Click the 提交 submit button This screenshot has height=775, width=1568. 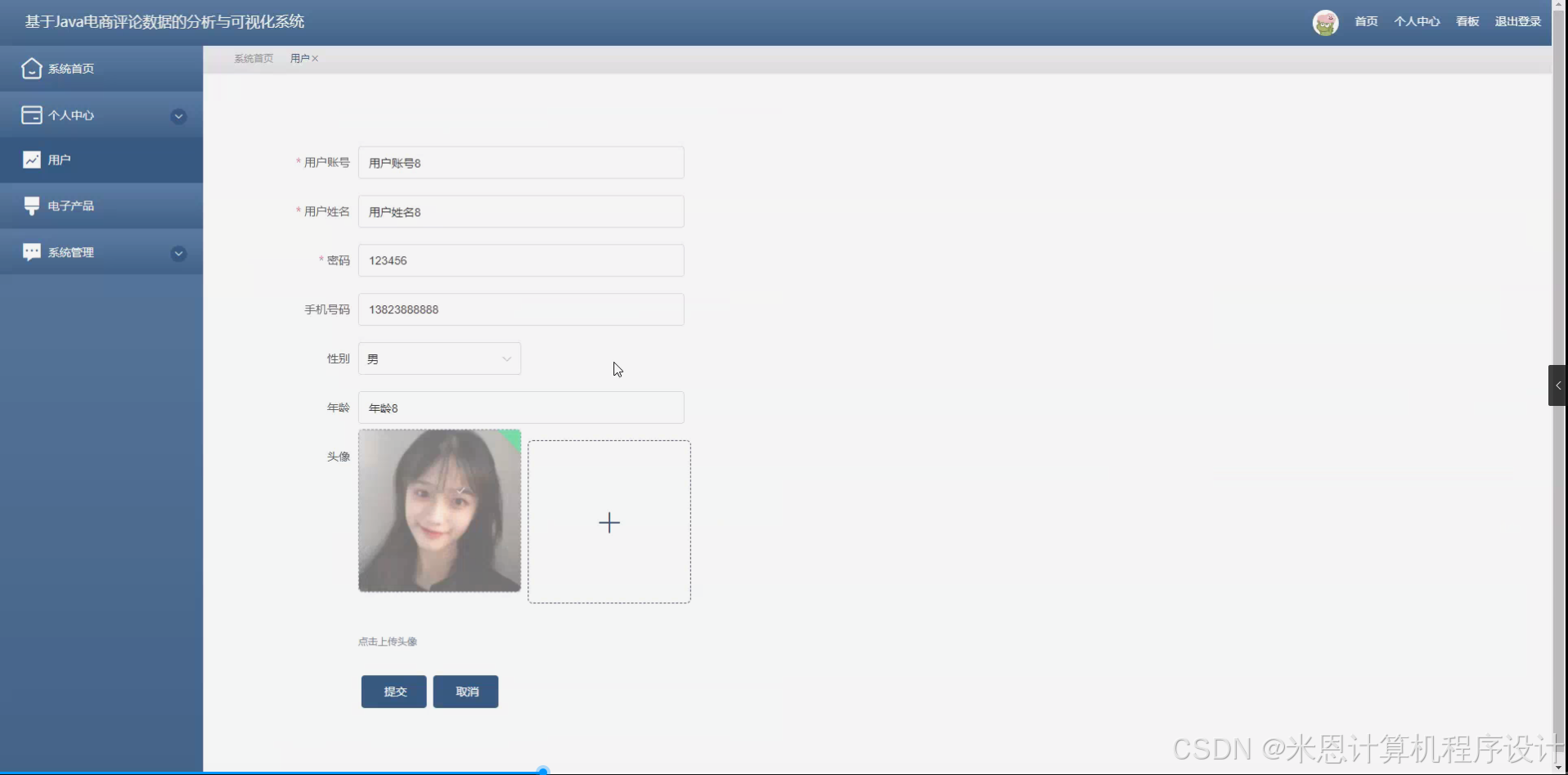pos(394,692)
